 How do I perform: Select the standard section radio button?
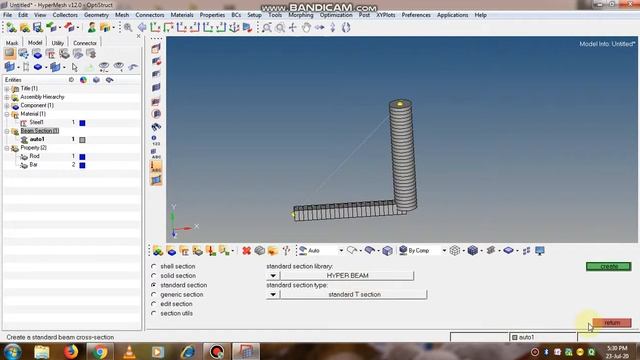pyautogui.click(x=153, y=285)
